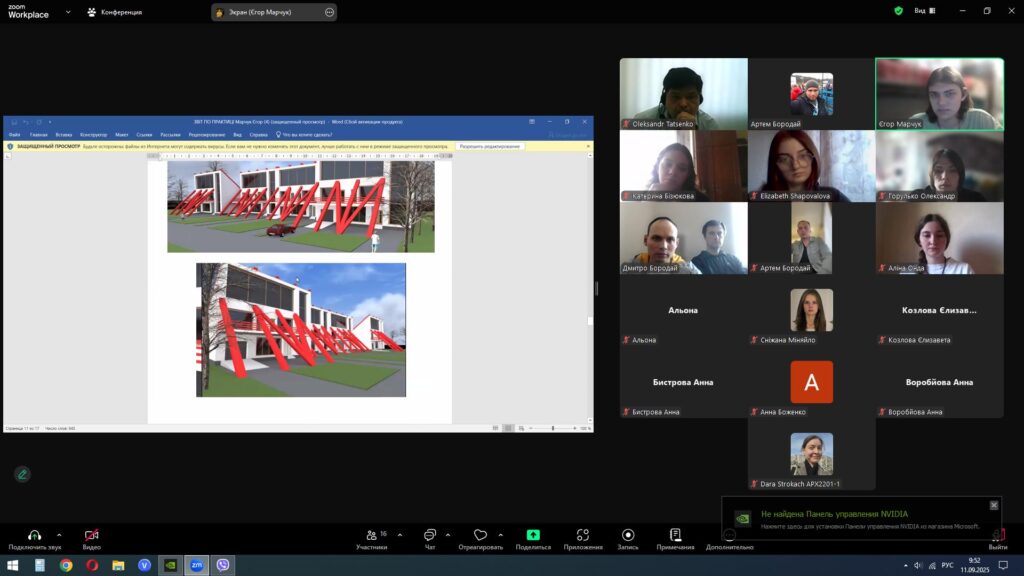Open the Zoom Workplace dropdown arrow

(68, 12)
